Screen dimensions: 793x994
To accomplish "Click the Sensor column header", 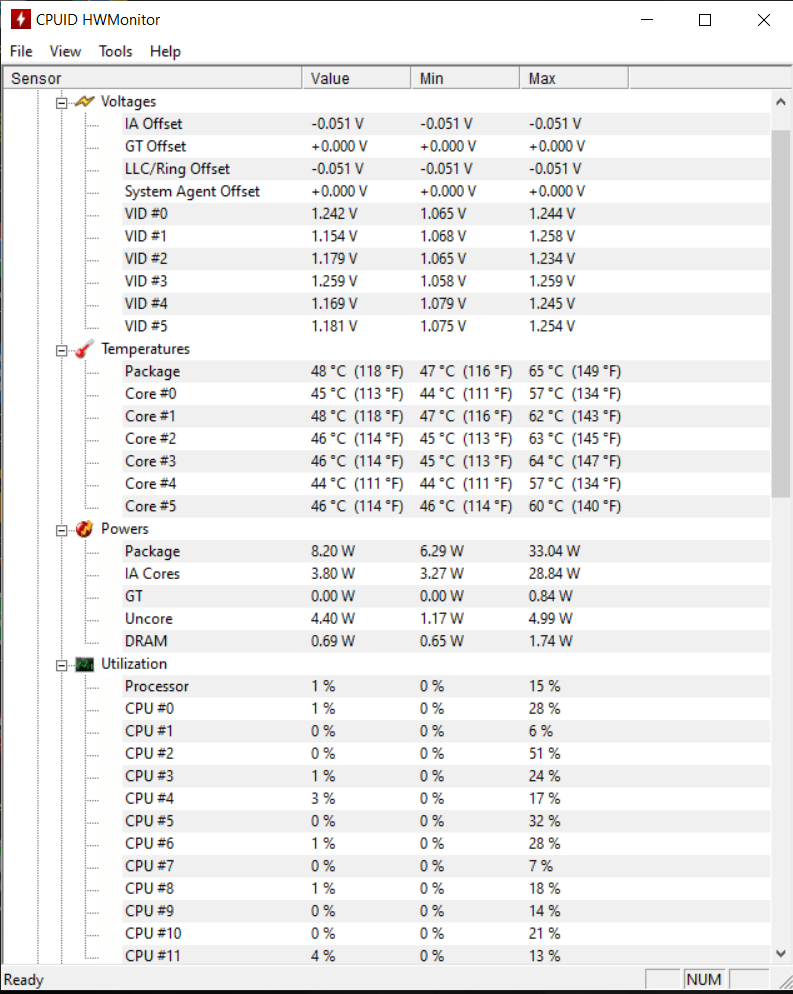I will pyautogui.click(x=152, y=79).
